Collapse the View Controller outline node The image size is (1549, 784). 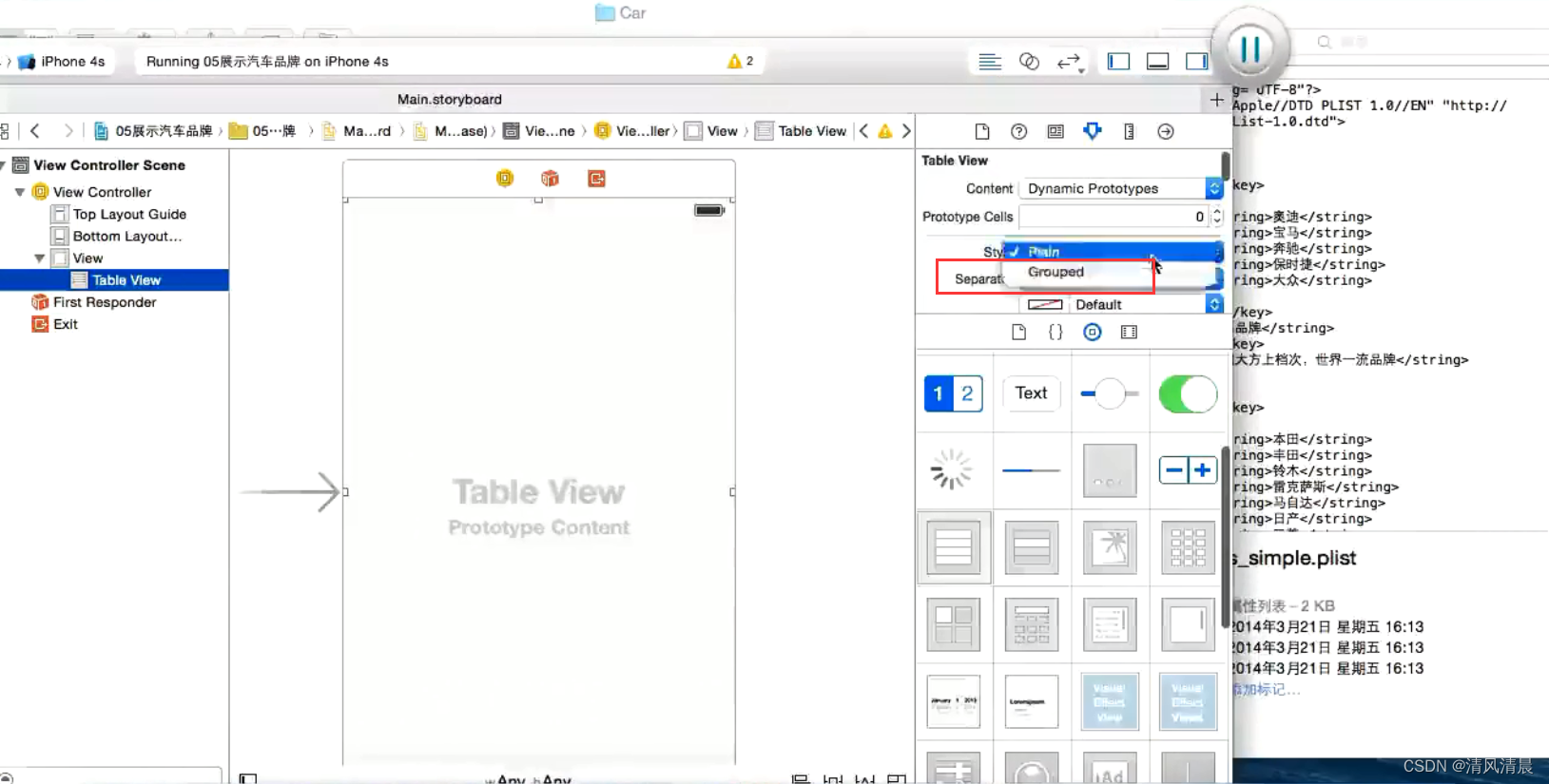[20, 192]
